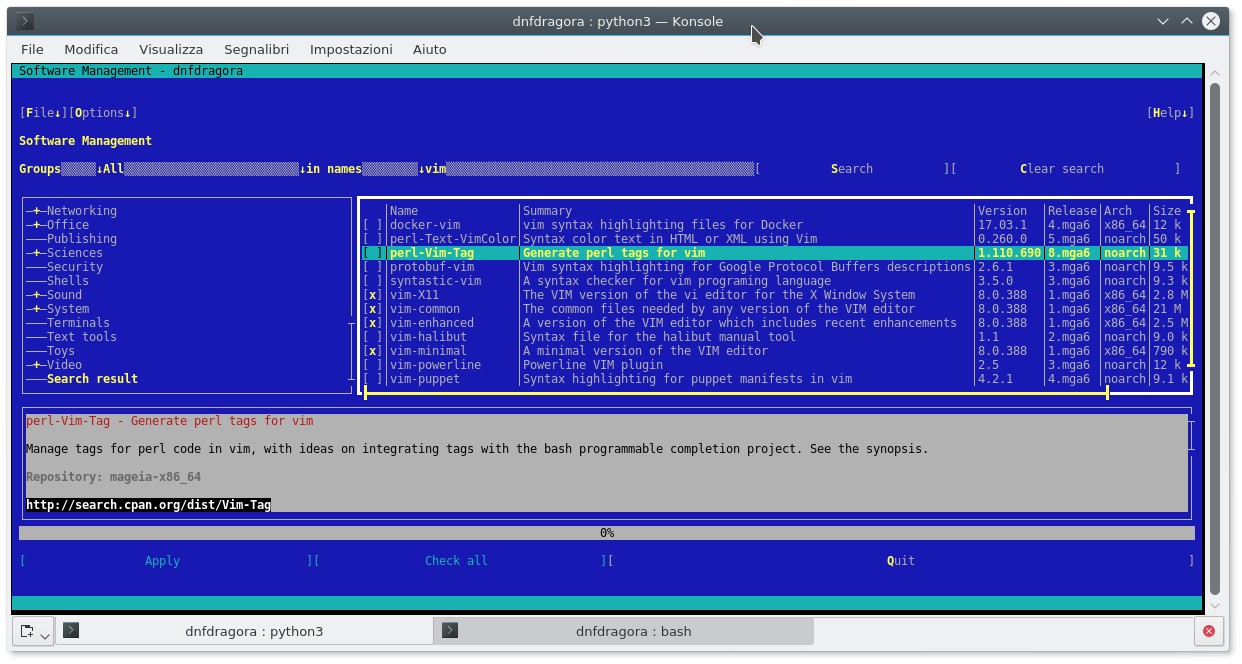Check the syntastic-vim package checkbox
The image size is (1242, 664).
coord(372,281)
